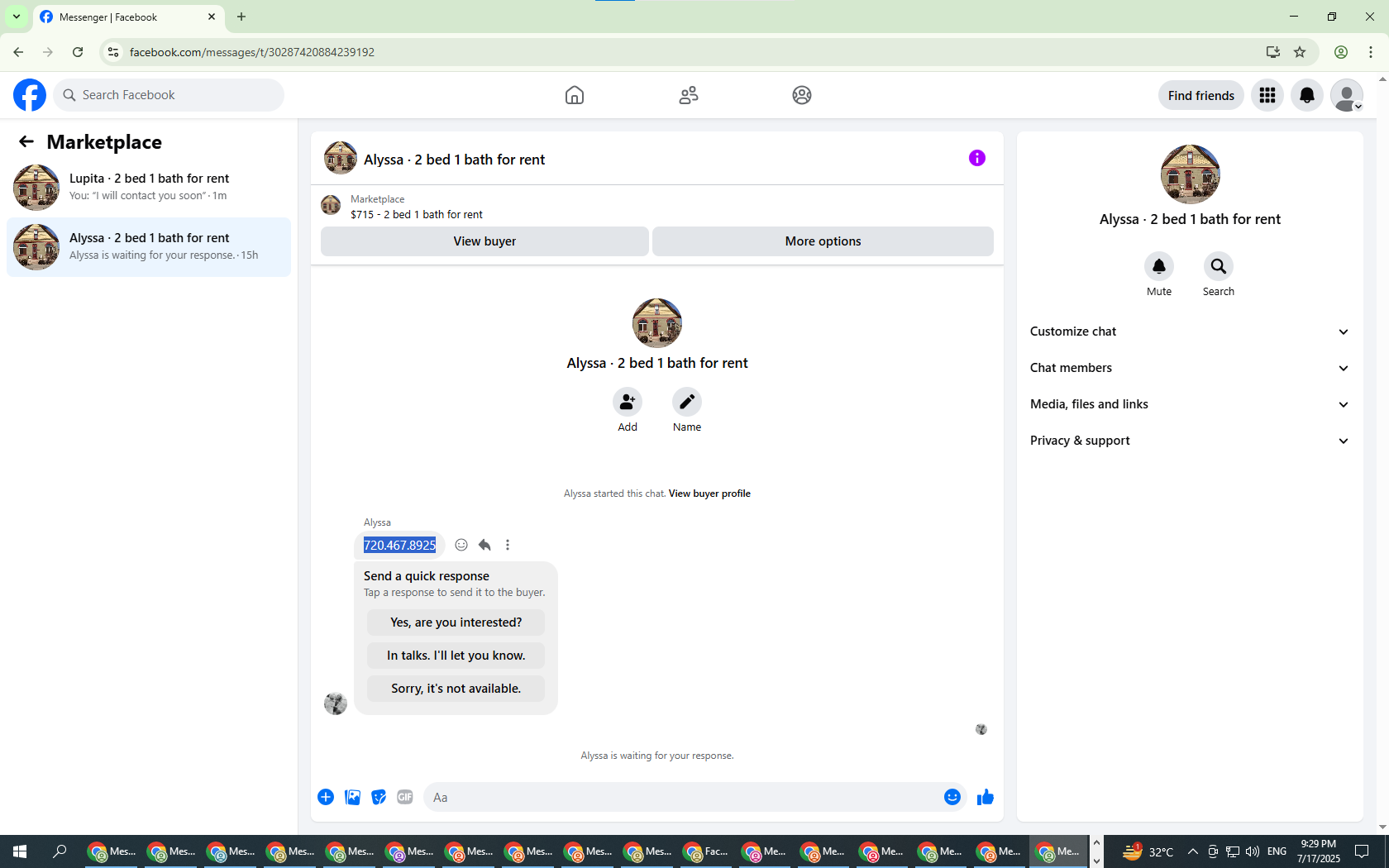Expand Customize chat section
This screenshot has height=868, width=1389.
click(1190, 331)
